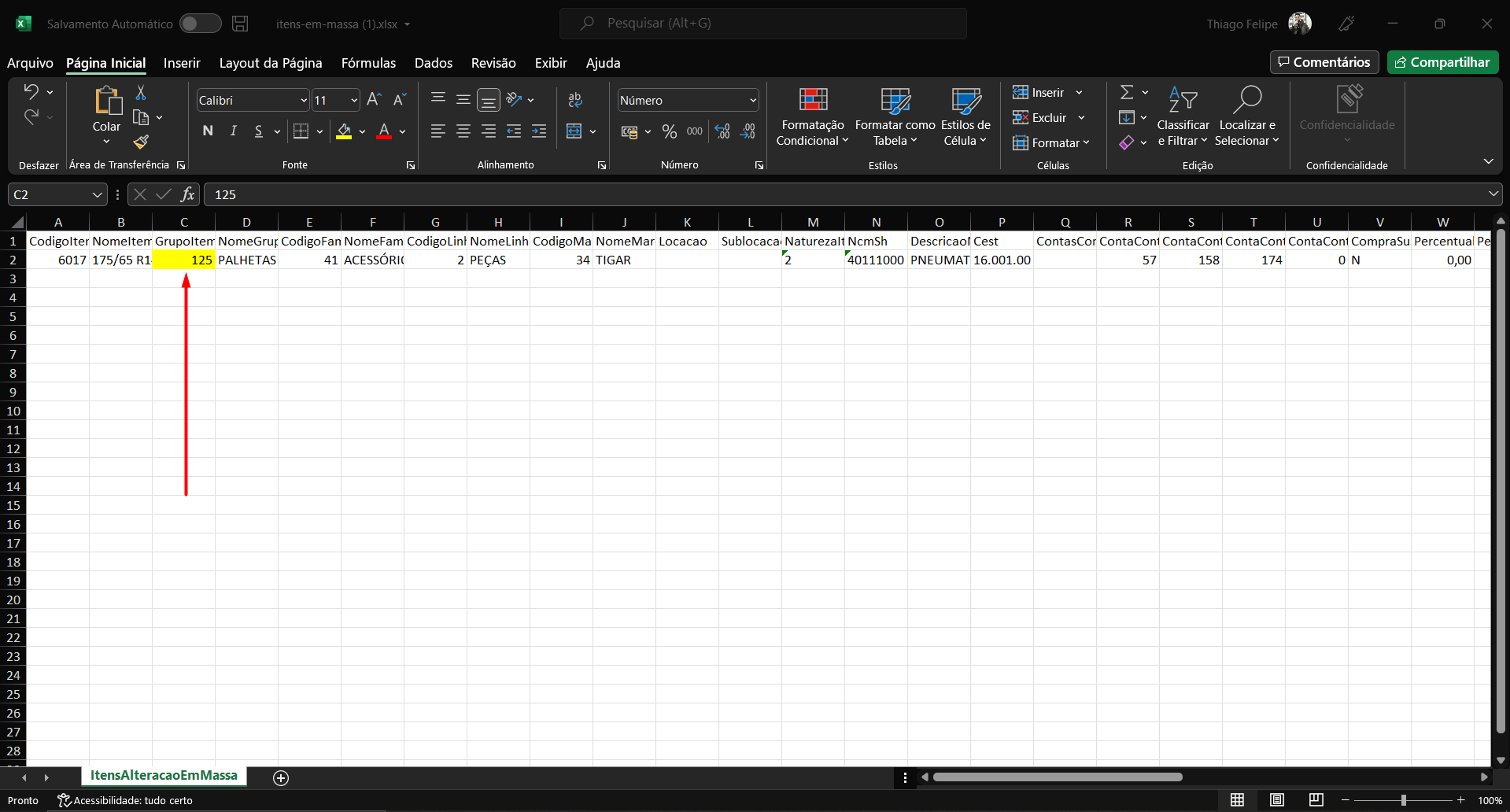The image size is (1510, 812).
Task: Open the borders icon in Fonte group
Action: point(301,131)
